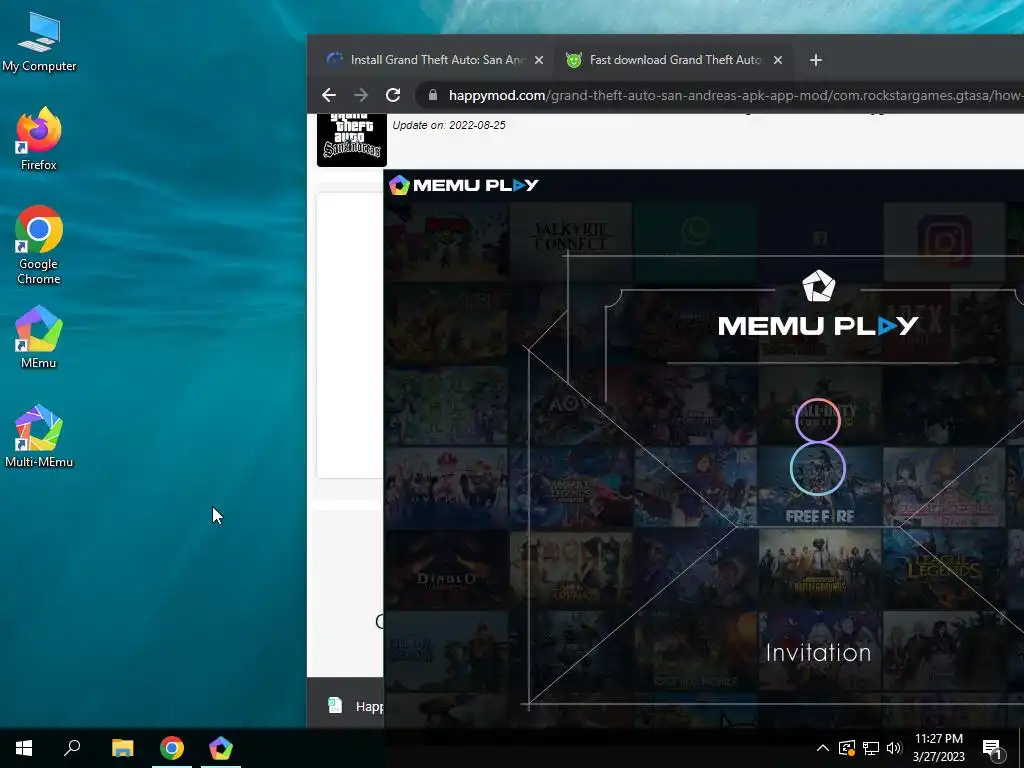This screenshot has height=768, width=1024.
Task: Open the notification center icon
Action: [993, 748]
